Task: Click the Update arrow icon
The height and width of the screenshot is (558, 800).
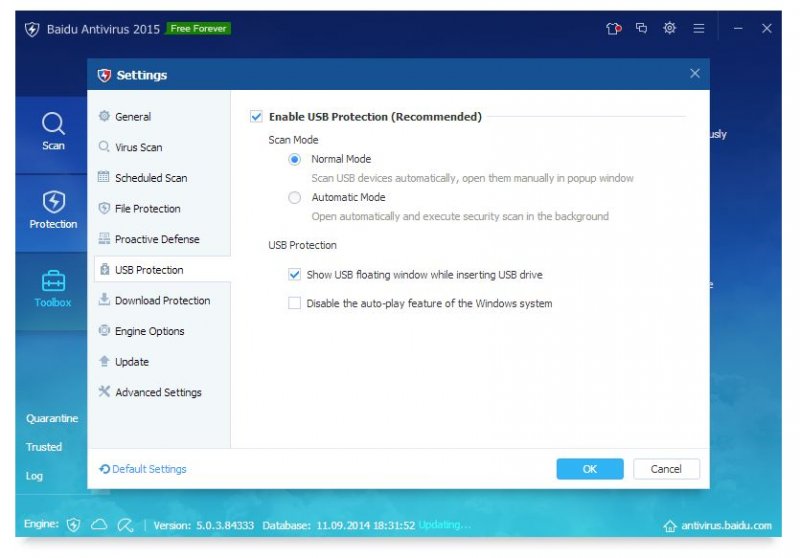Action: point(104,361)
